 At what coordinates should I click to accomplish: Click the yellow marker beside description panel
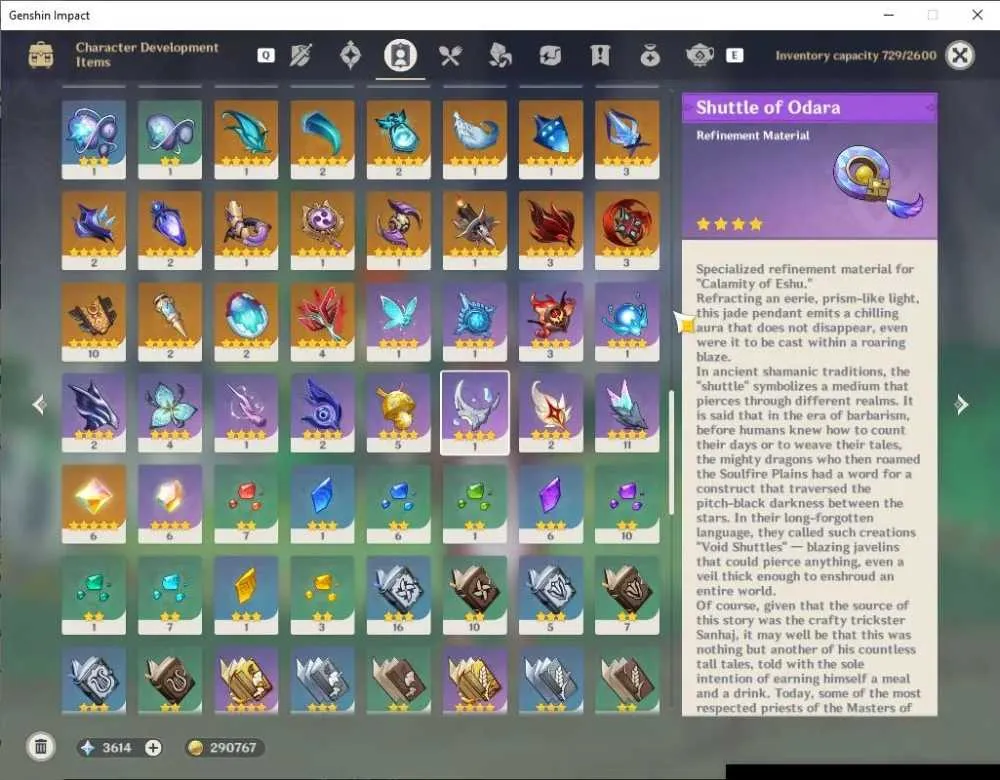pyautogui.click(x=686, y=325)
